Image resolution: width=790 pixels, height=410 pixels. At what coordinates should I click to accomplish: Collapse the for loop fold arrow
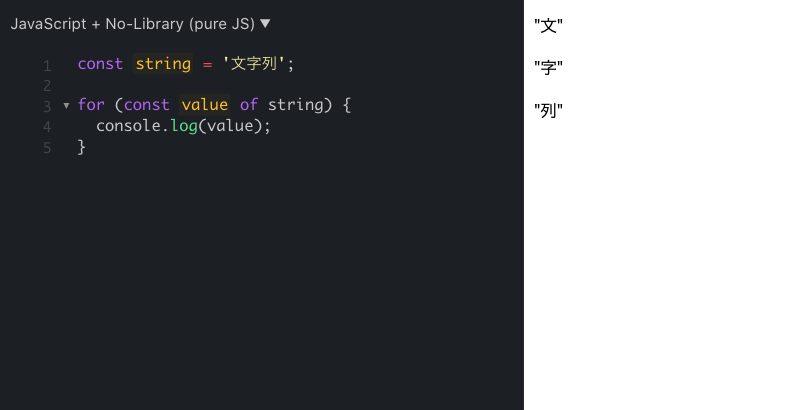pos(66,105)
